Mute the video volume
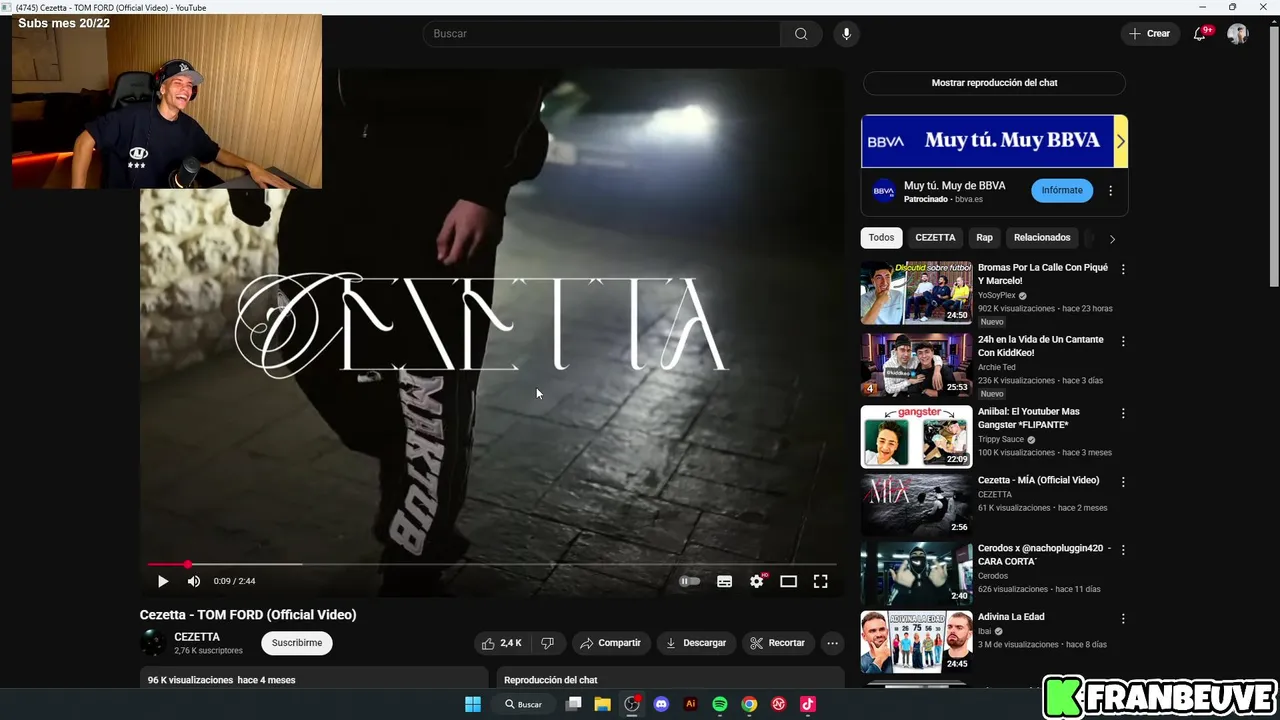 click(x=194, y=581)
